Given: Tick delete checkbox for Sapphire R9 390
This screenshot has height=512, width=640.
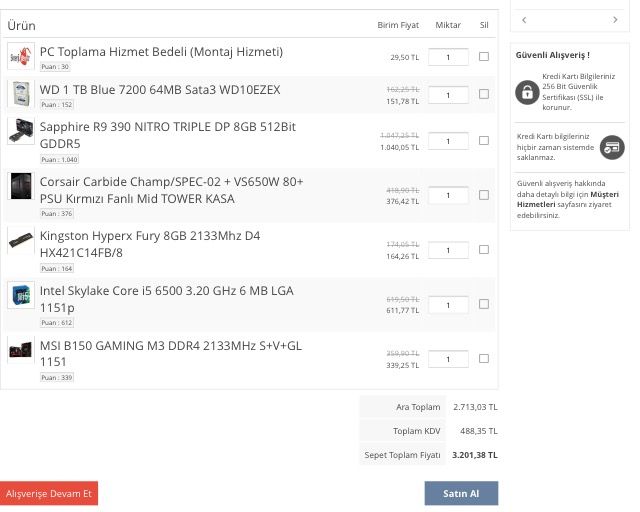Looking at the screenshot, I should (x=484, y=140).
